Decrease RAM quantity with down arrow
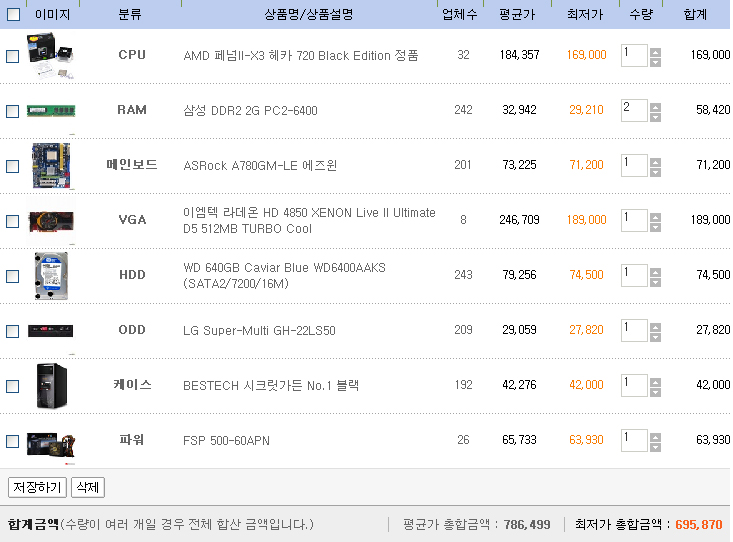Image resolution: width=733 pixels, height=542 pixels. pyautogui.click(x=655, y=117)
